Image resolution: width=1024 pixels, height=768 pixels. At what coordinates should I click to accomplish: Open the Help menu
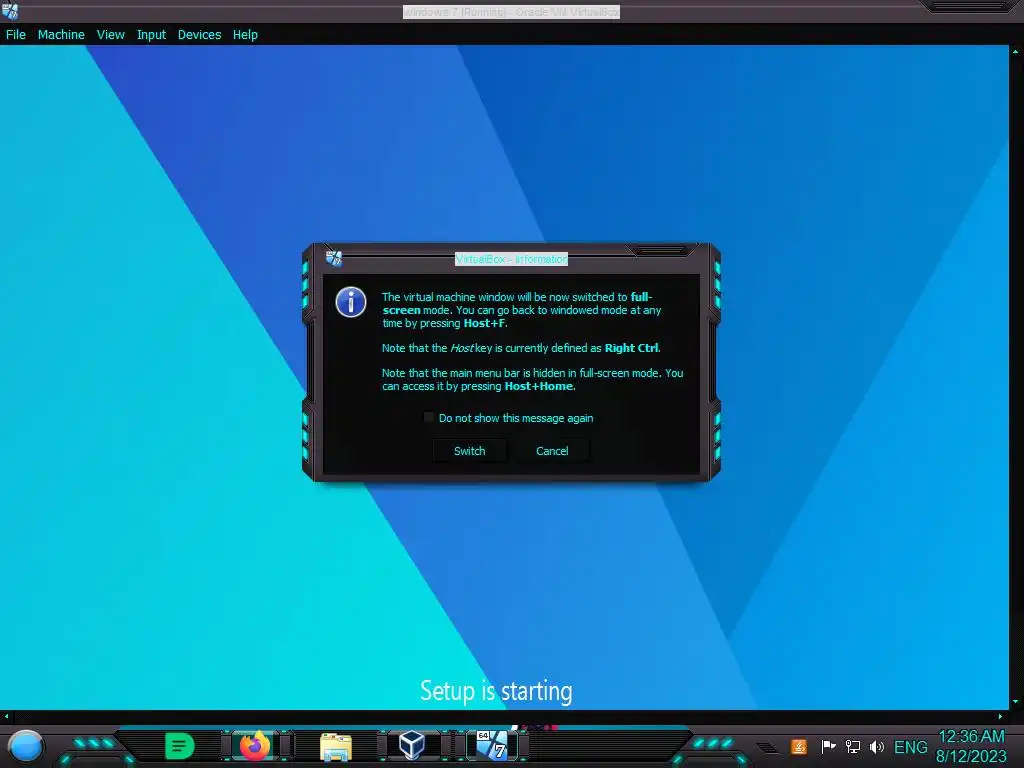tap(245, 35)
